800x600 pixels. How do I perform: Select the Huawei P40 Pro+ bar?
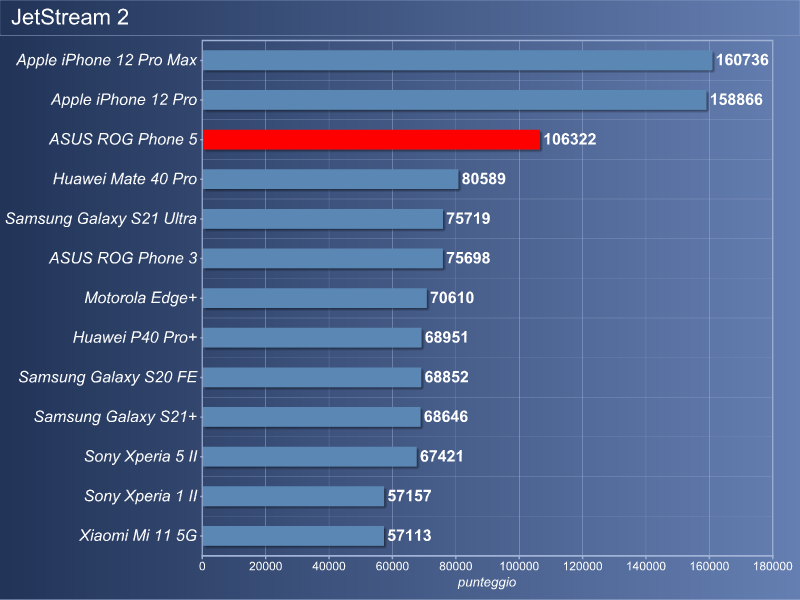coord(312,338)
